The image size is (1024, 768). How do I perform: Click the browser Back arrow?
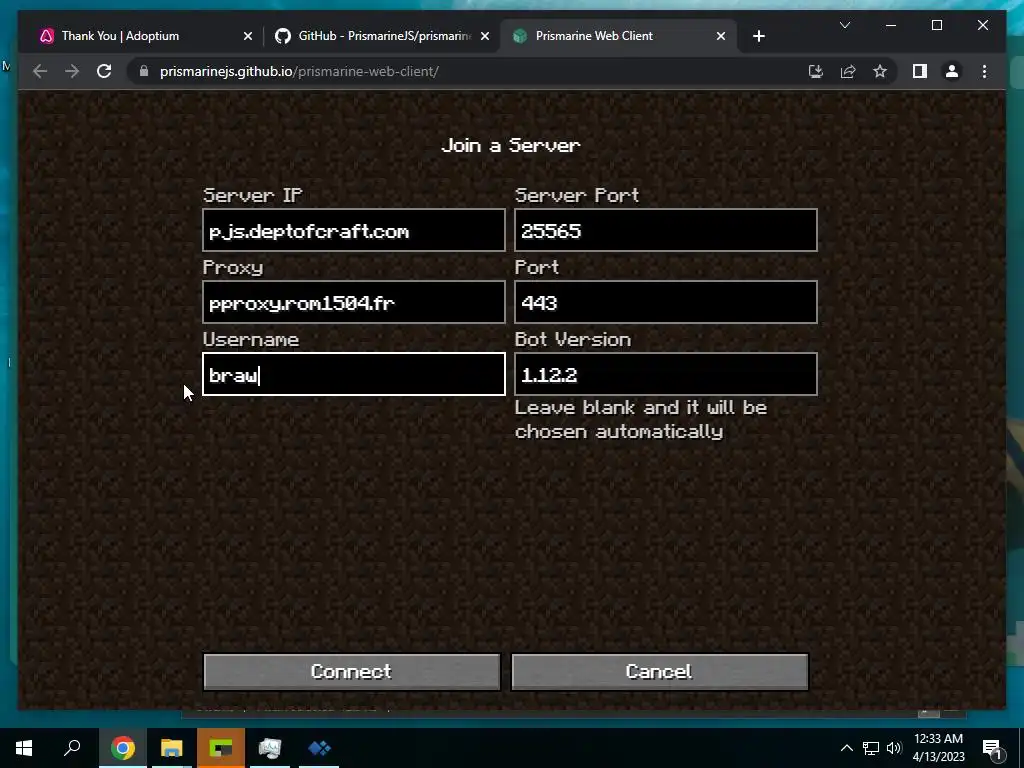pyautogui.click(x=40, y=71)
